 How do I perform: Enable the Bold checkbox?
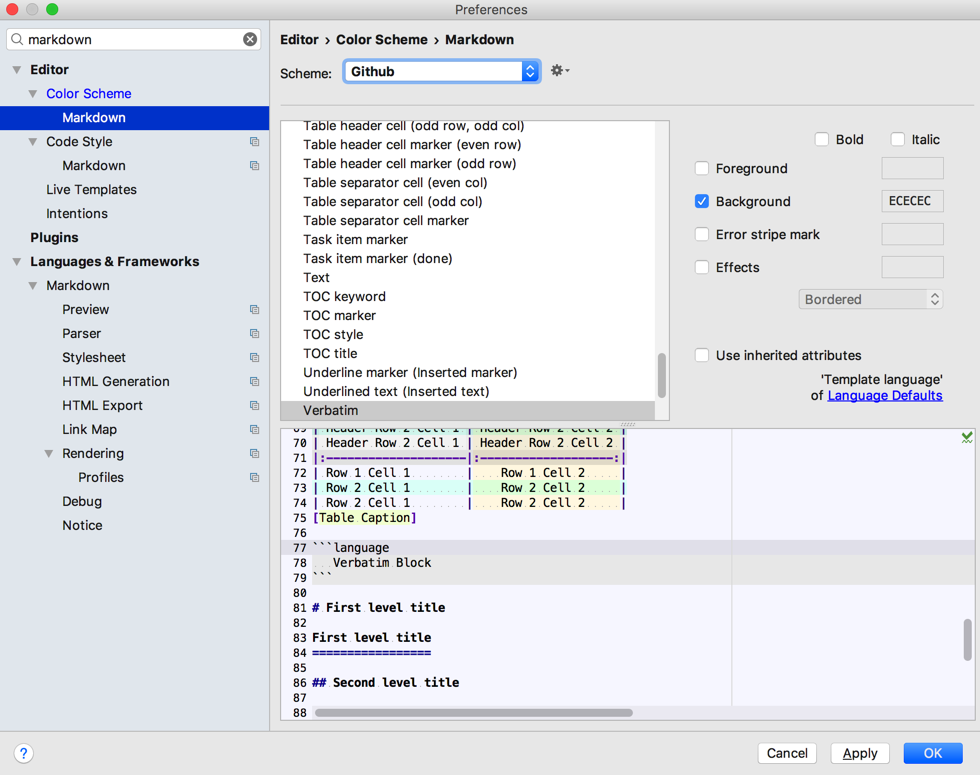tap(822, 140)
